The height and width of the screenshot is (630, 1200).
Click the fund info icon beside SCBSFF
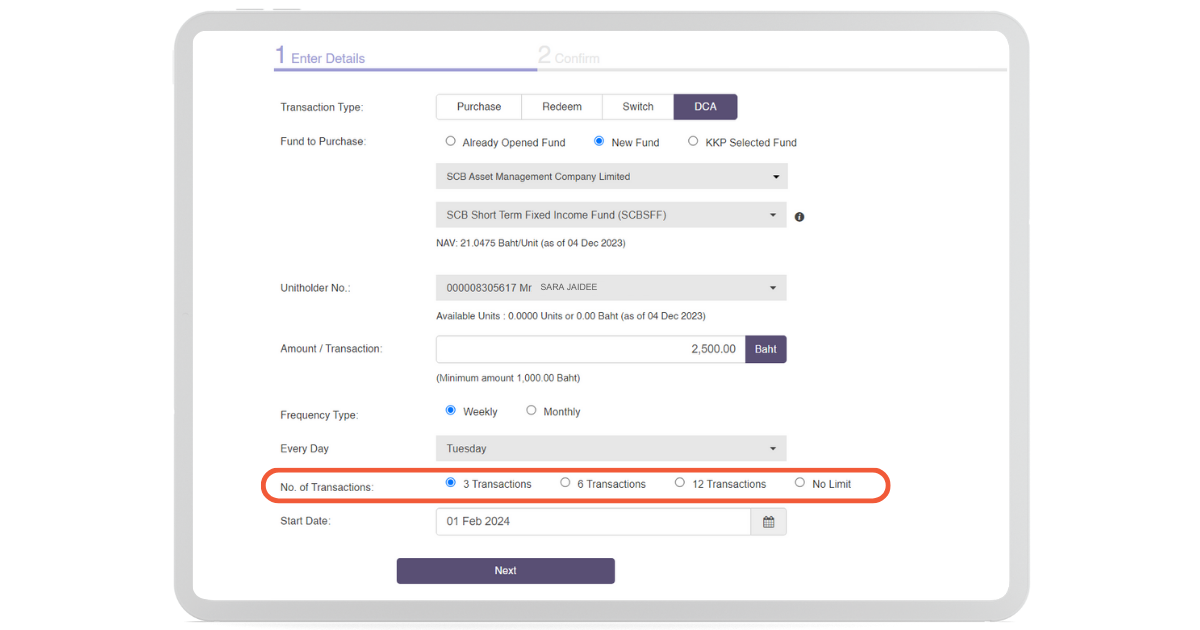point(799,217)
